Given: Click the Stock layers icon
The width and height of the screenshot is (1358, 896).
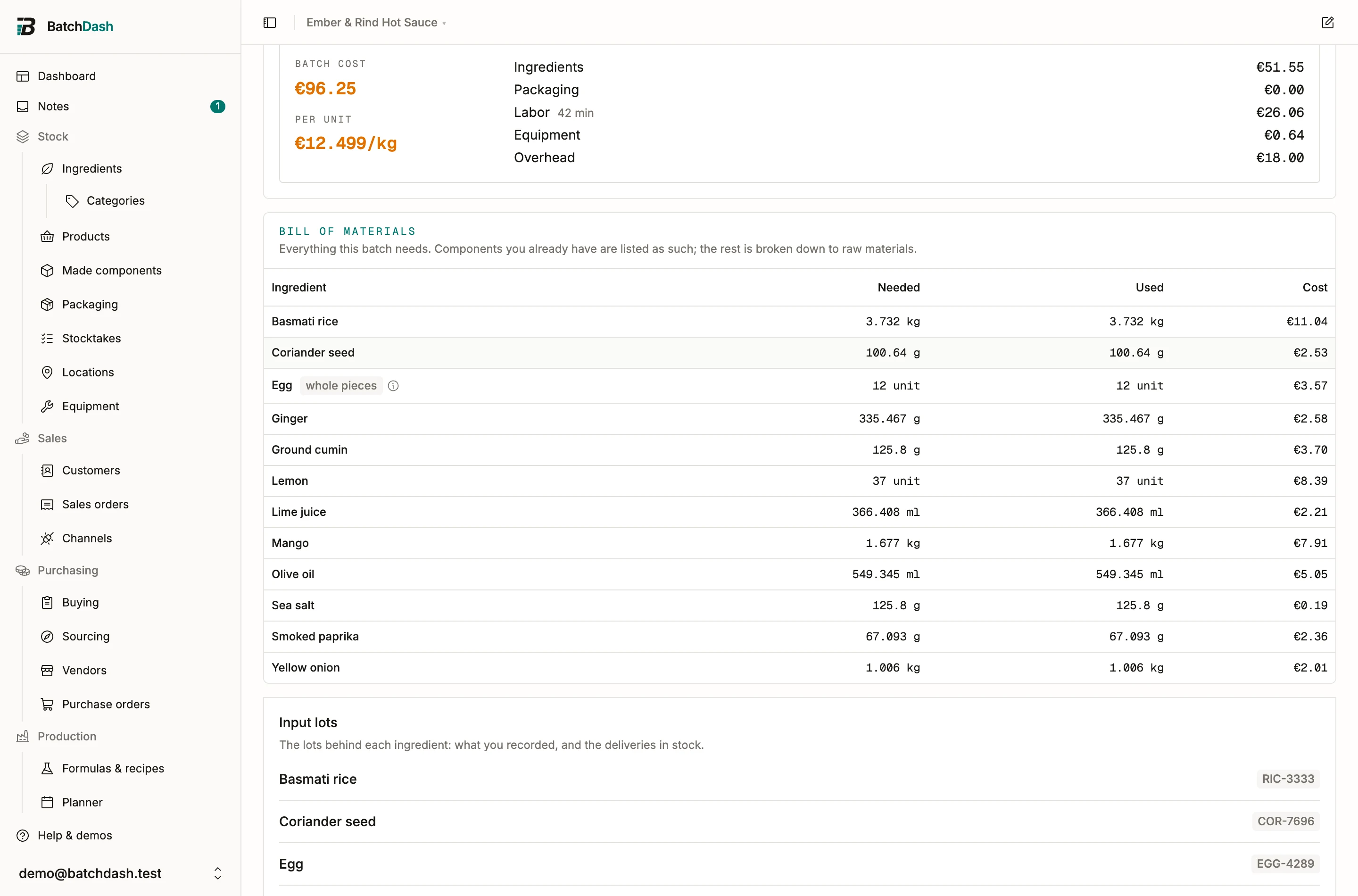Looking at the screenshot, I should click(x=23, y=137).
